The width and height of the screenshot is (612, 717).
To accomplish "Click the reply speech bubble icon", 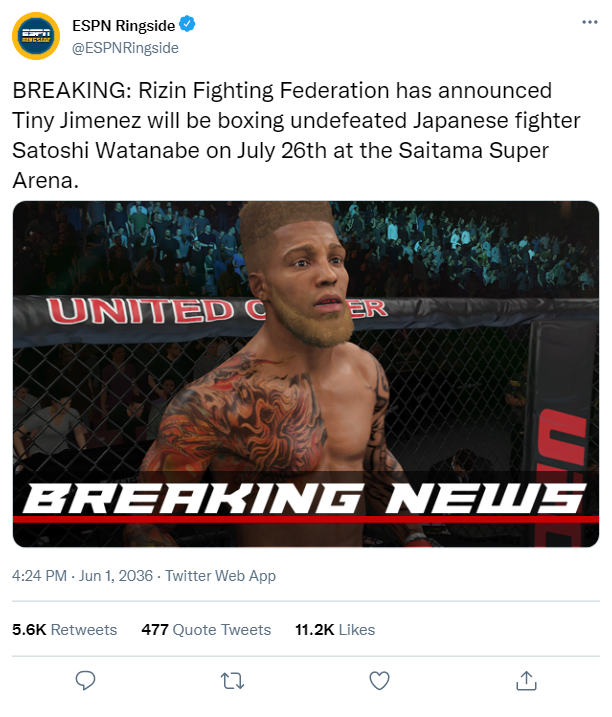I will click(x=85, y=680).
